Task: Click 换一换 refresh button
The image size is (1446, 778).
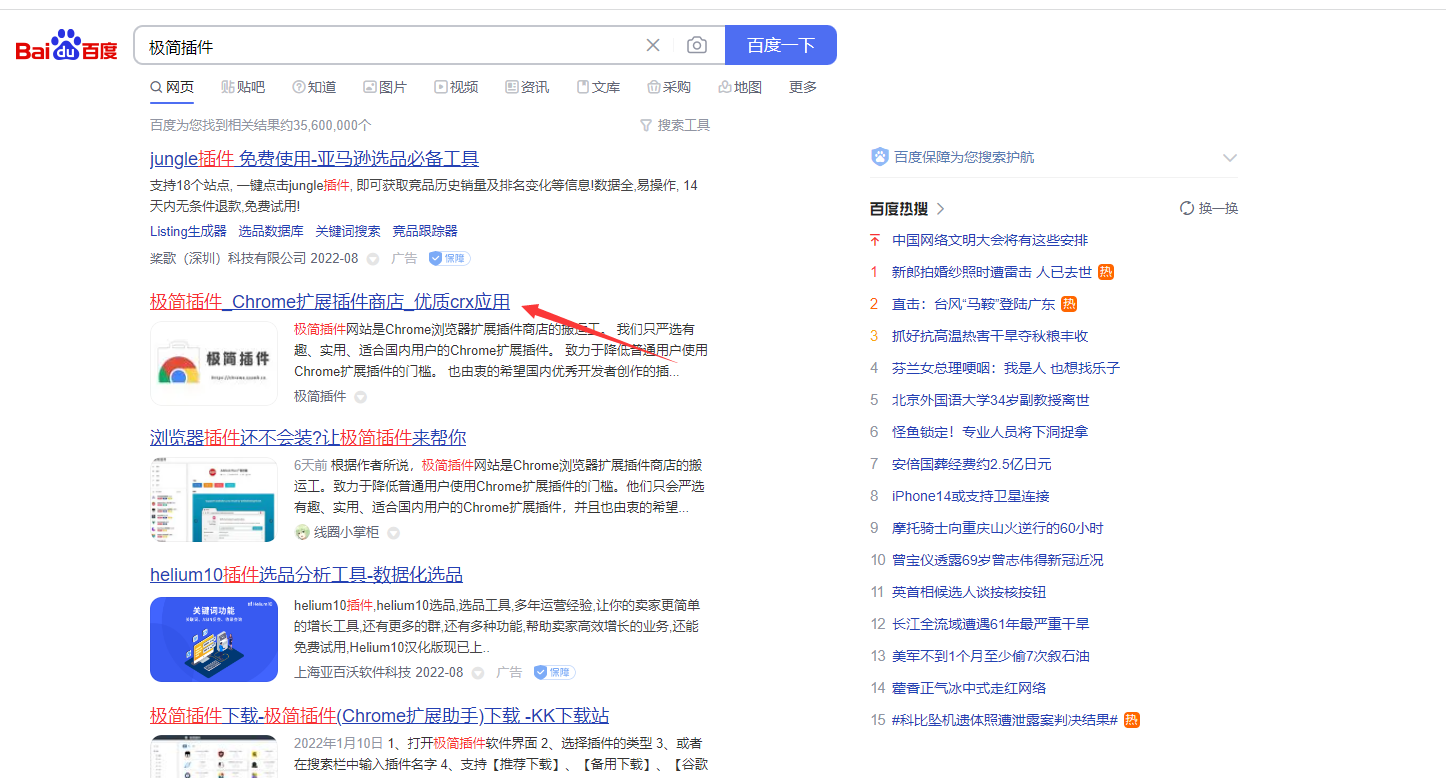Action: pos(1209,208)
